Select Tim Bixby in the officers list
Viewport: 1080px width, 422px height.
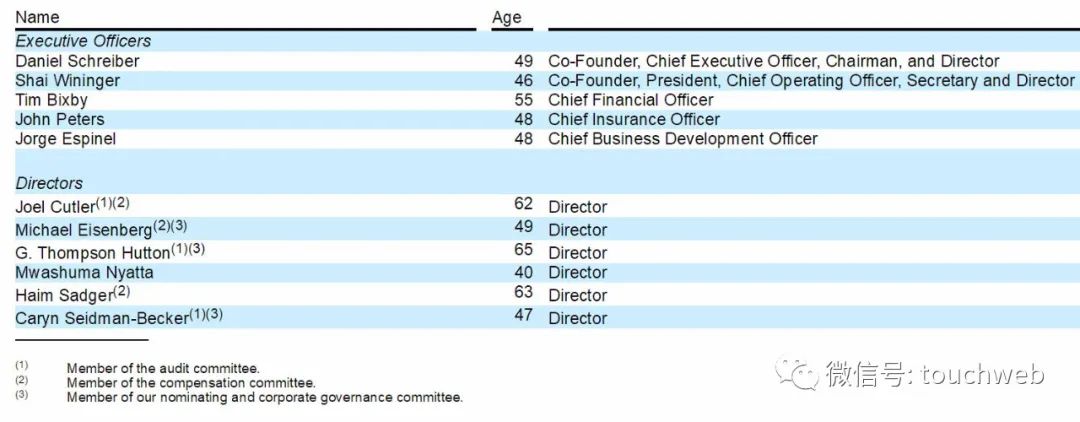(x=52, y=100)
